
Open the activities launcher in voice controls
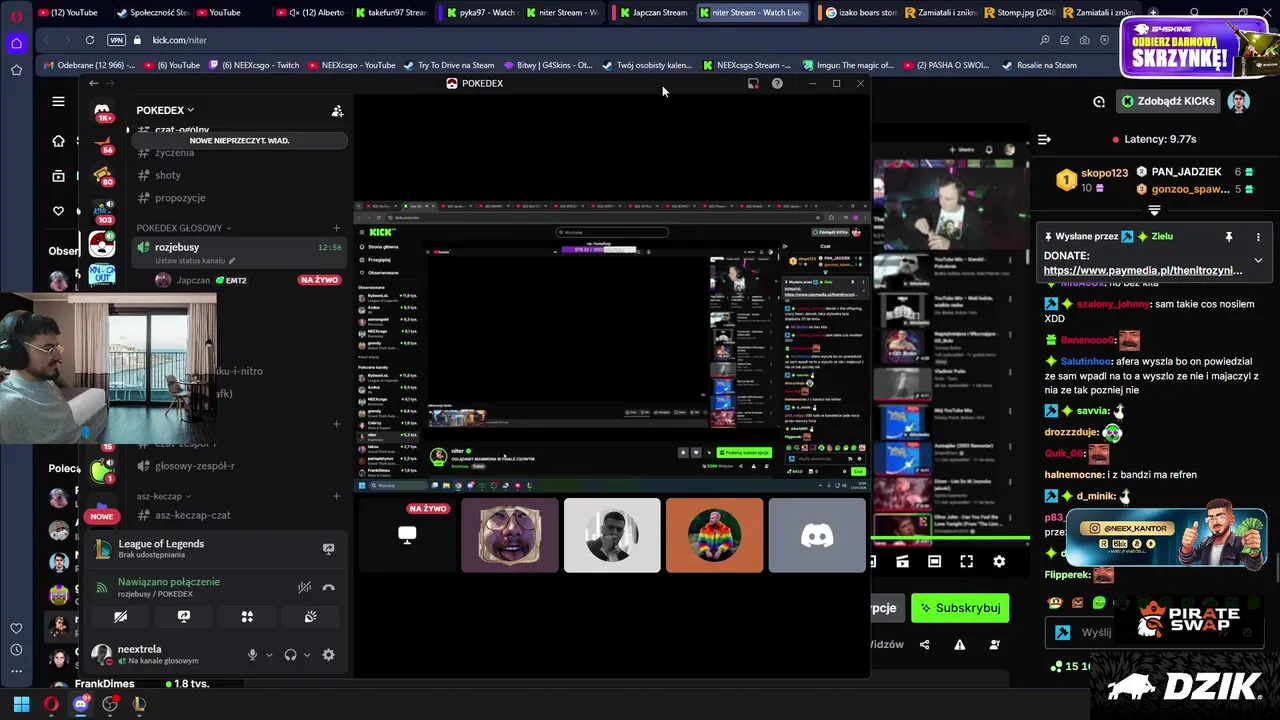[x=247, y=617]
